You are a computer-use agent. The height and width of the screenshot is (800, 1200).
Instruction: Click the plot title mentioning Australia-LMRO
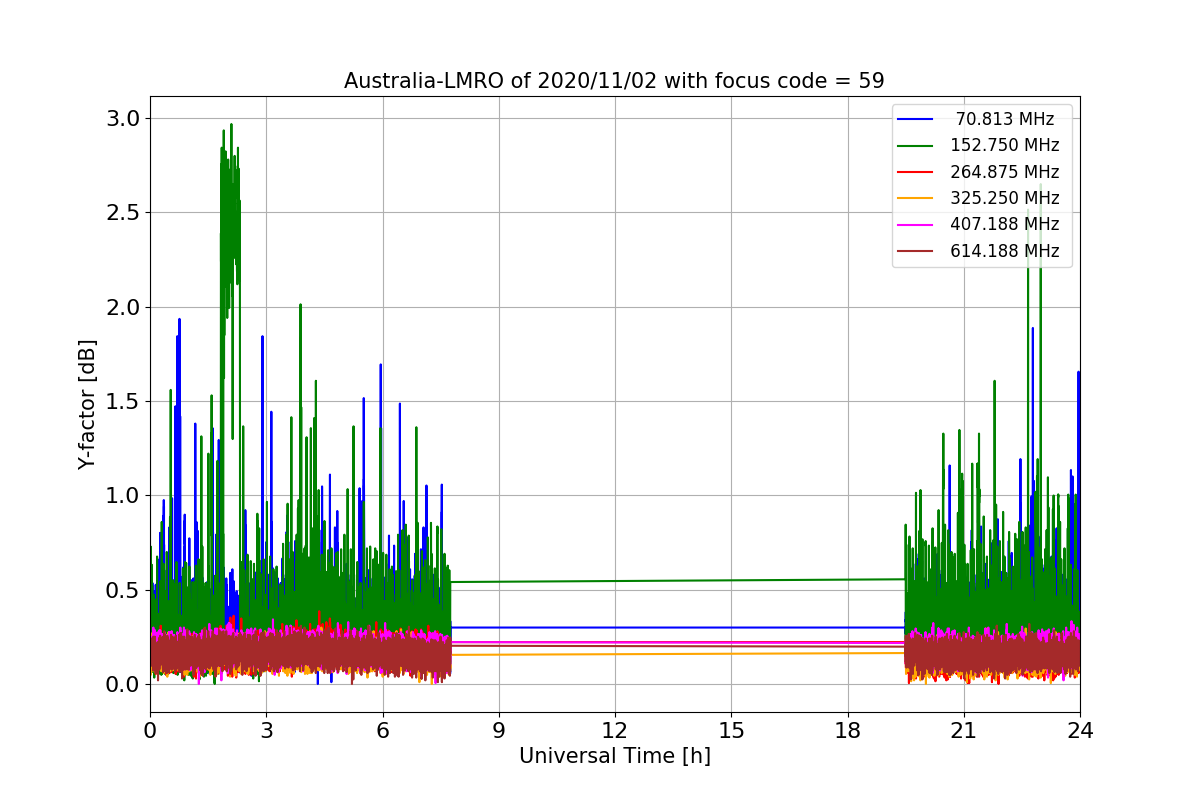click(x=614, y=81)
